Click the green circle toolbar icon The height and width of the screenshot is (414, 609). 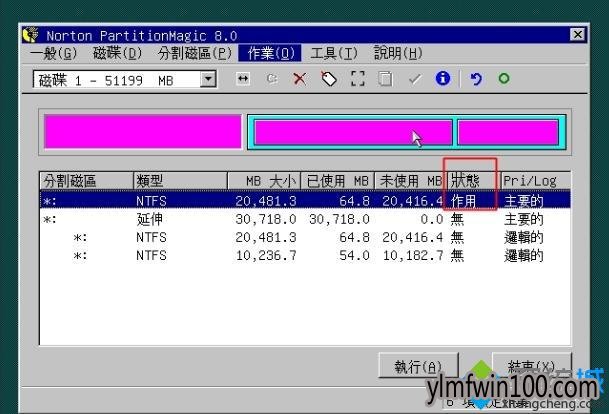504,79
